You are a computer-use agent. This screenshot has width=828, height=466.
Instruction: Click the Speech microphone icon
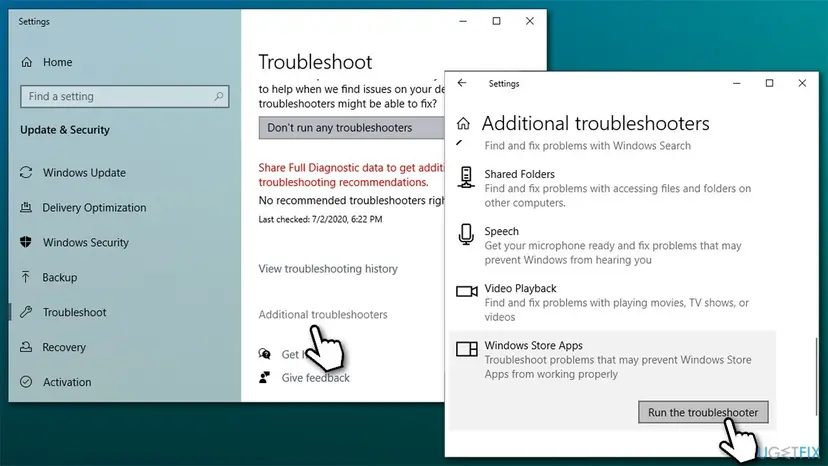[x=466, y=234]
